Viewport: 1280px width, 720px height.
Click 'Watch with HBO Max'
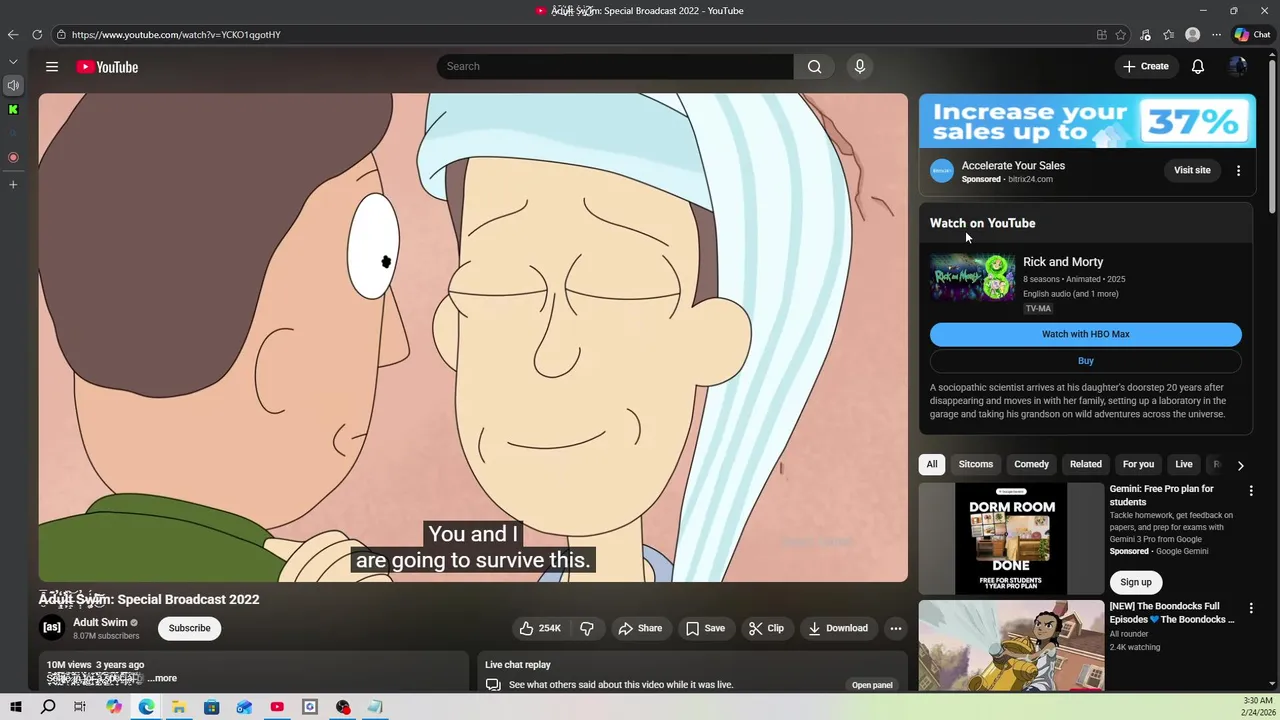coord(1086,334)
